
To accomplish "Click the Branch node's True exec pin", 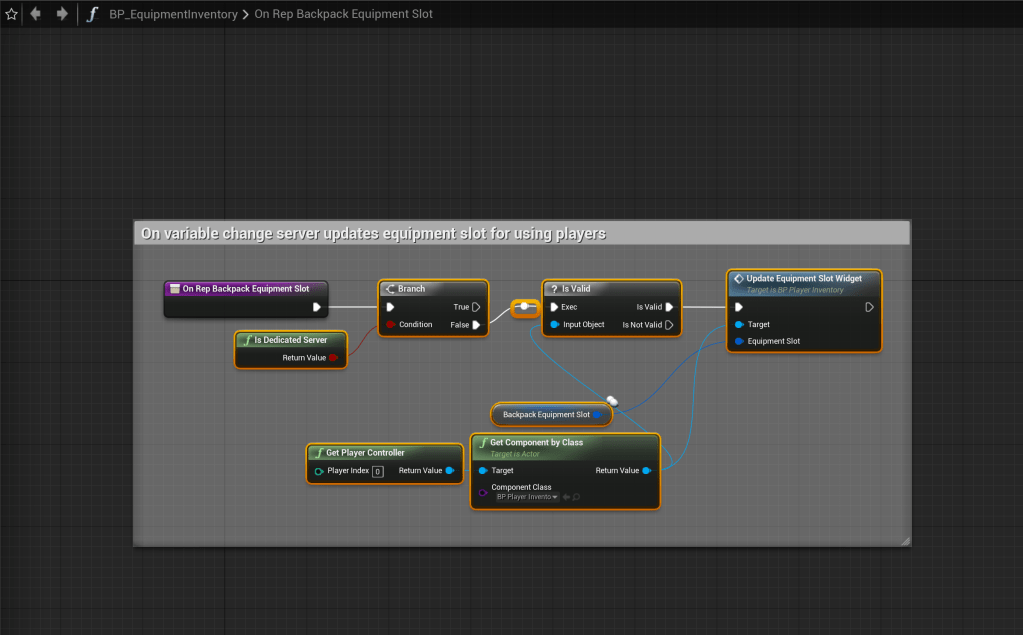I will [x=476, y=307].
